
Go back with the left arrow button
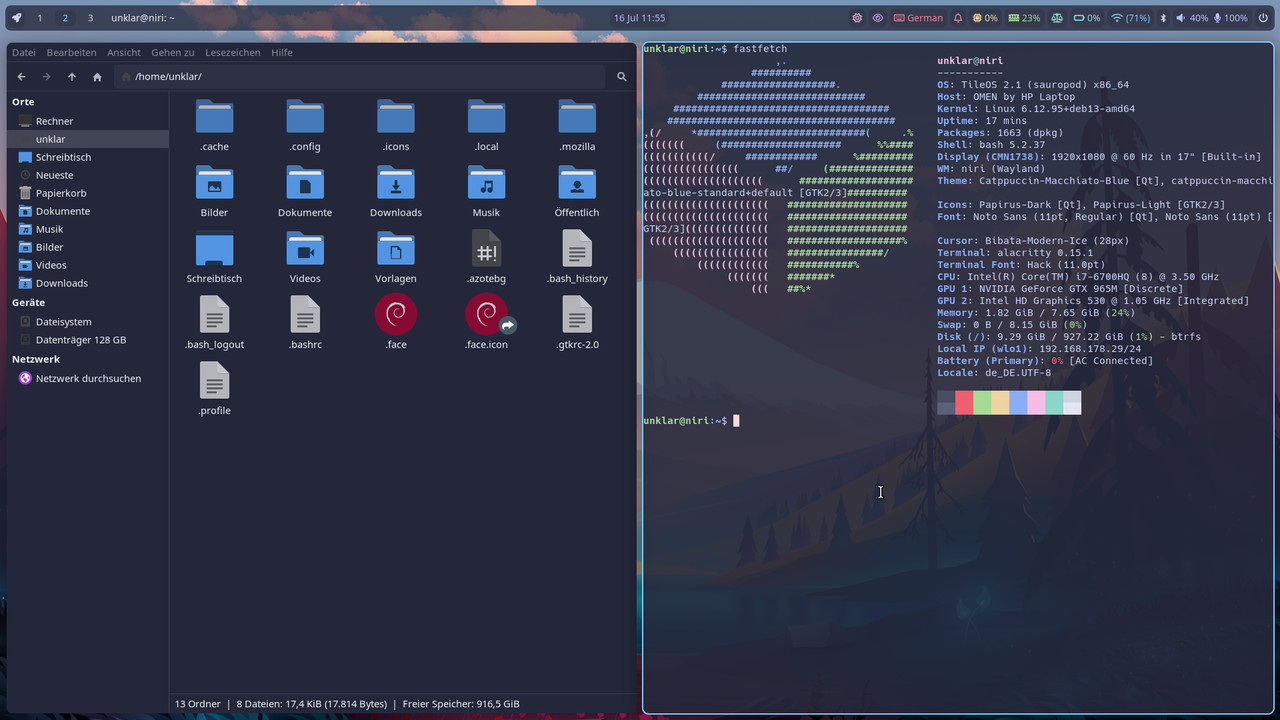pos(22,77)
